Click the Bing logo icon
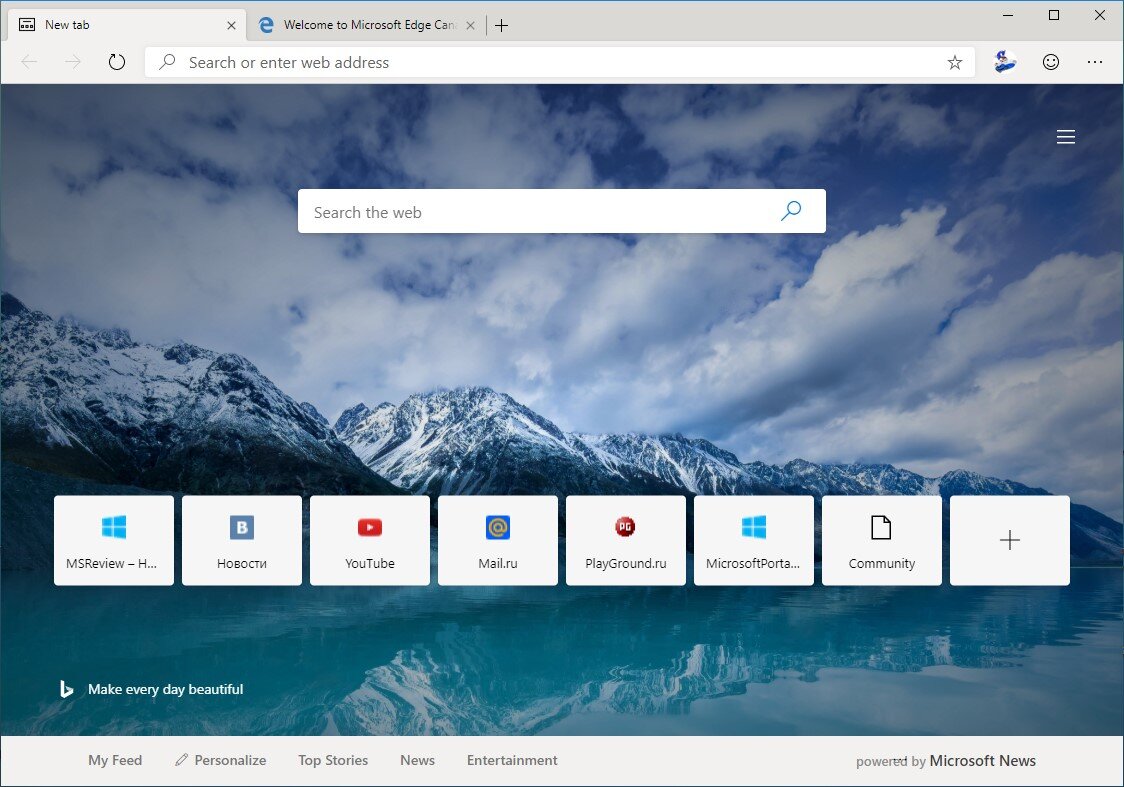The image size is (1124, 787). click(66, 690)
